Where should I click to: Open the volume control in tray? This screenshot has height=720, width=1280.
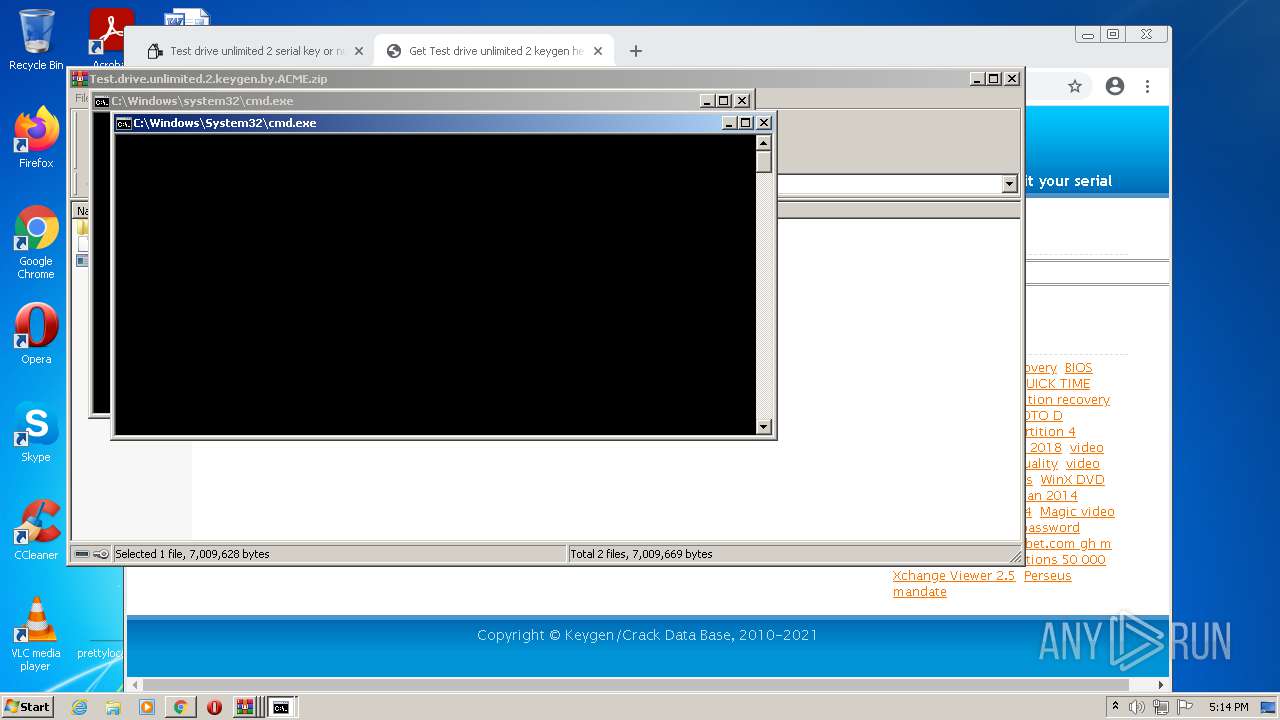tap(1137, 707)
